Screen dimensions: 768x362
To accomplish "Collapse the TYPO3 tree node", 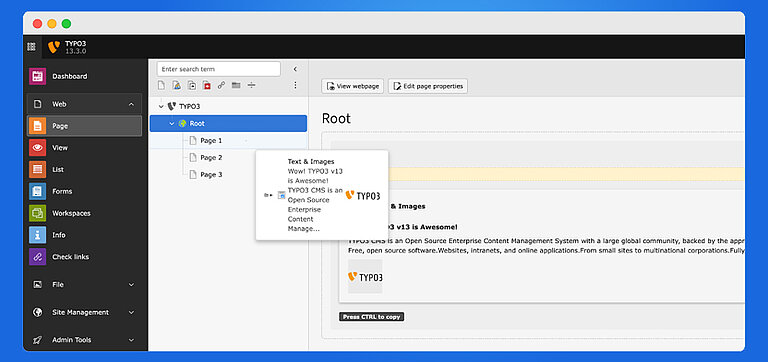I will [161, 106].
